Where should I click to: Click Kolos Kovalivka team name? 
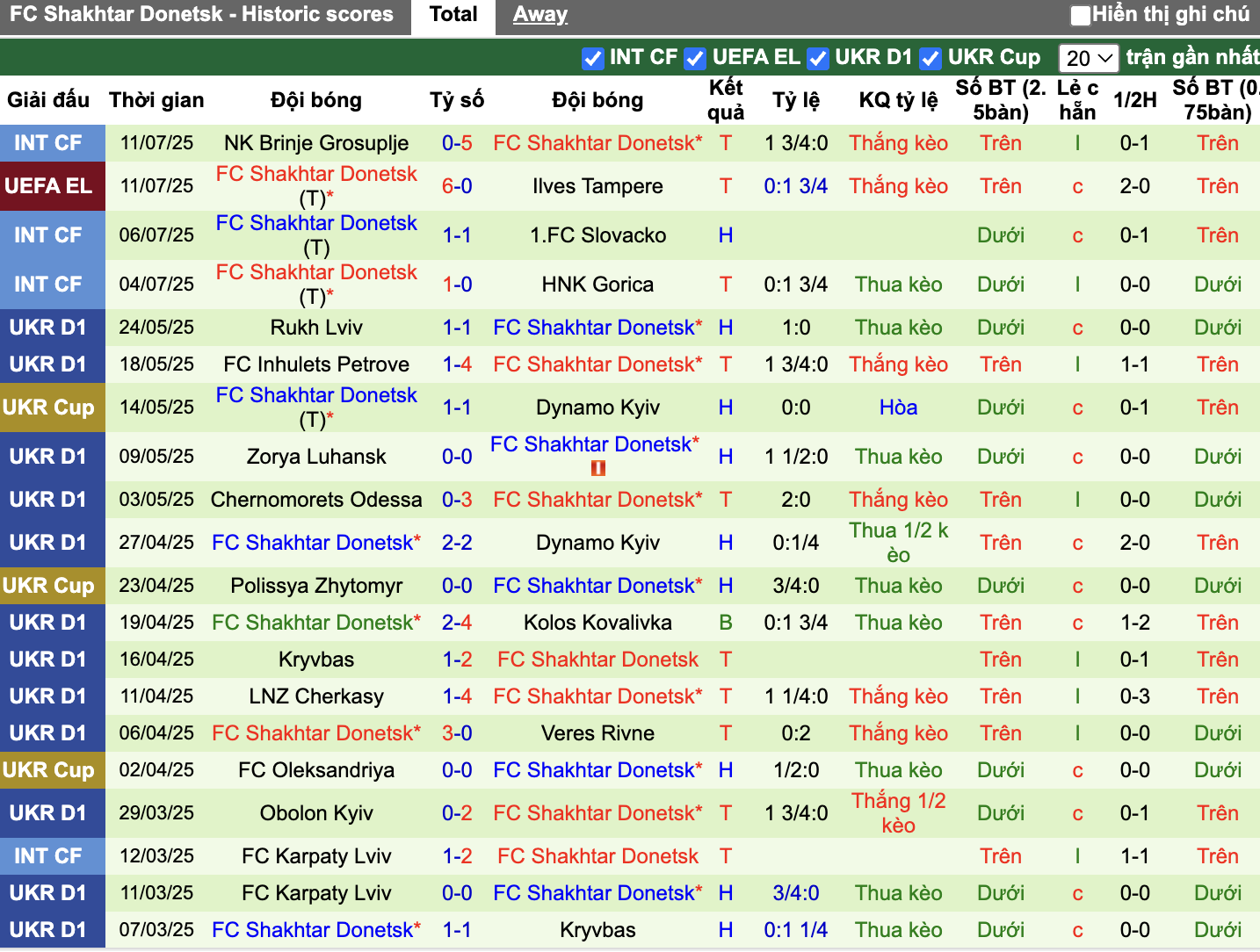(597, 623)
